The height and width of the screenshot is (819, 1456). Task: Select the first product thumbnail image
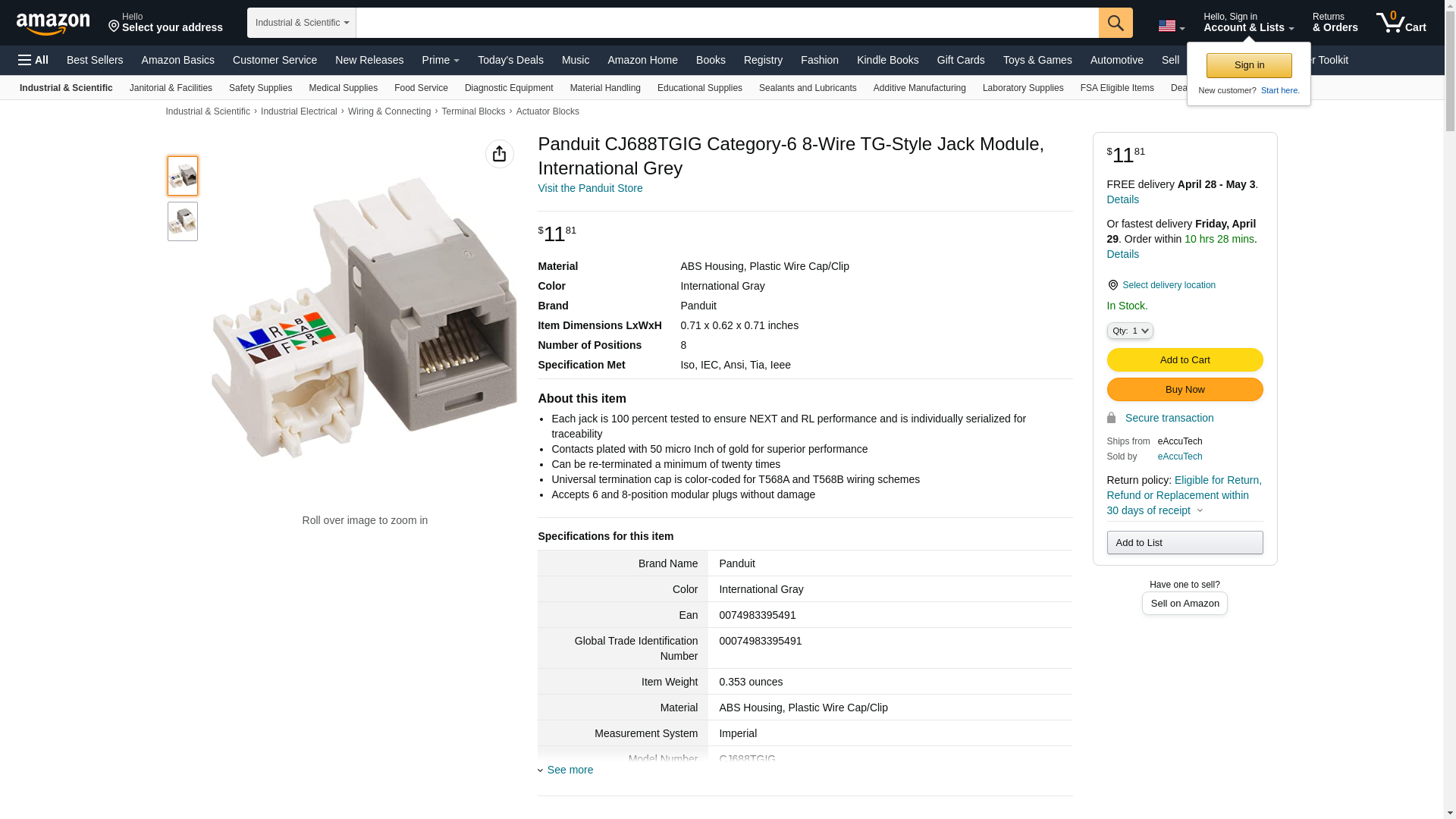click(x=183, y=176)
